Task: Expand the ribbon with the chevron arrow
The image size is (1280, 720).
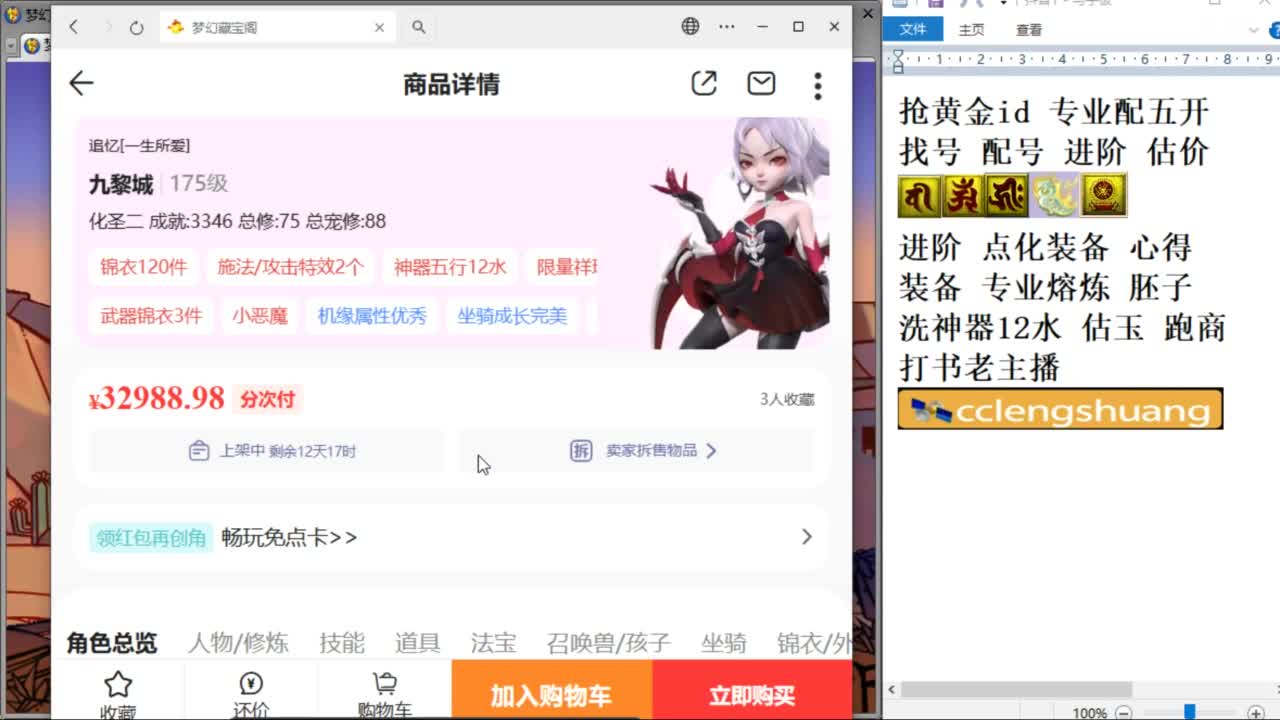Action: pyautogui.click(x=1254, y=30)
